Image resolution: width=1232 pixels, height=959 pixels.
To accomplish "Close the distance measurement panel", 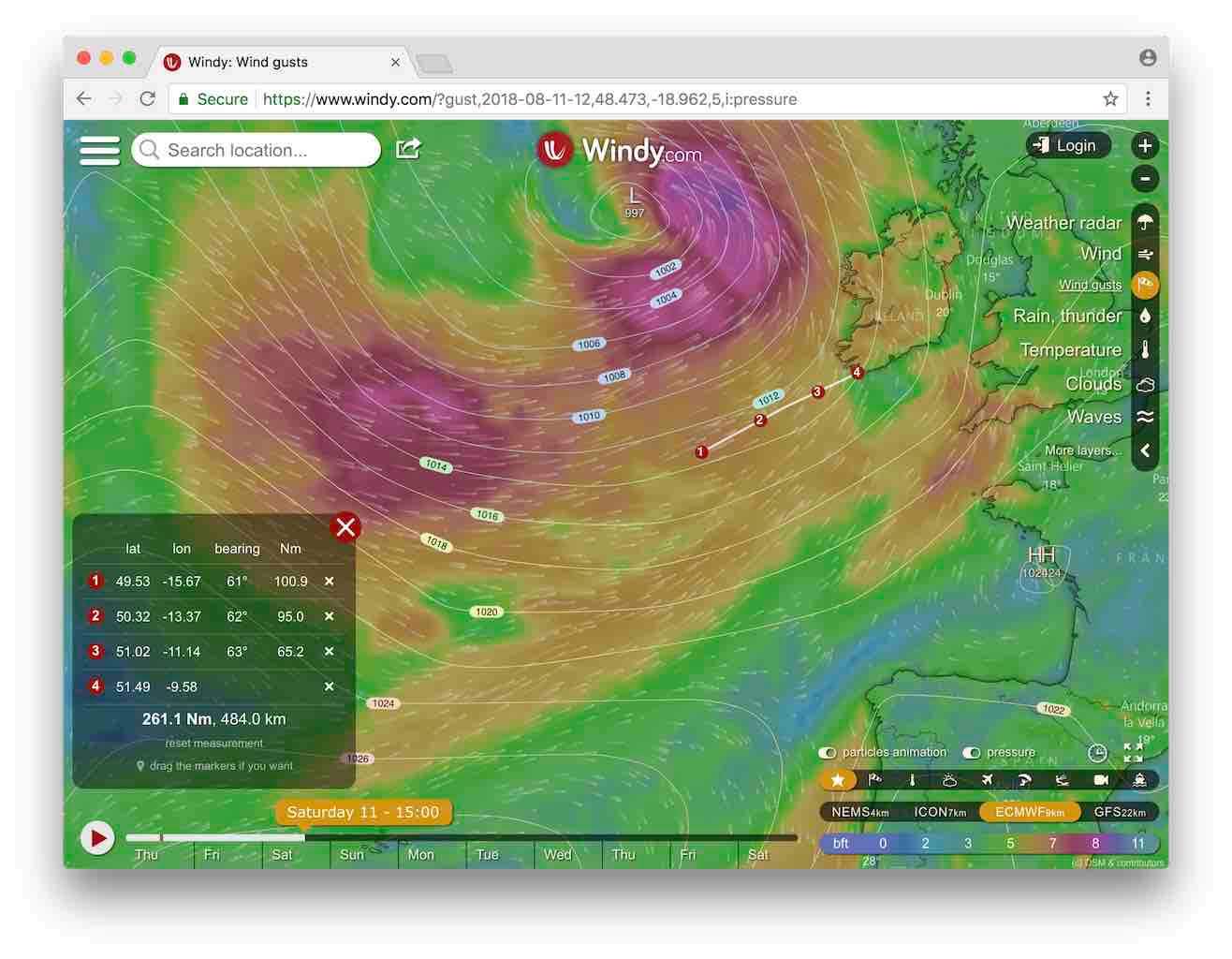I will click(345, 527).
